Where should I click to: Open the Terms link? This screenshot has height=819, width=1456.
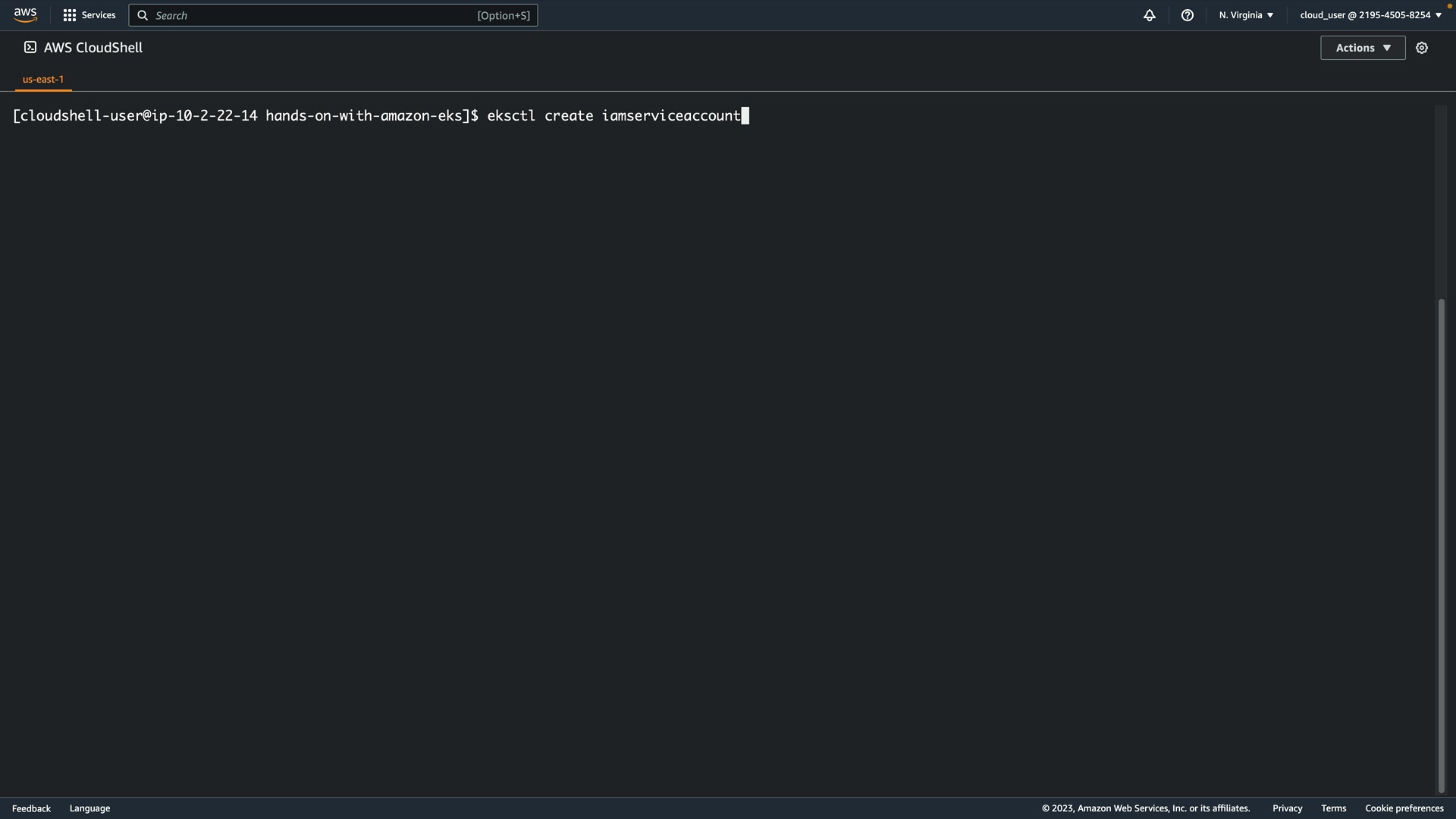[1333, 808]
